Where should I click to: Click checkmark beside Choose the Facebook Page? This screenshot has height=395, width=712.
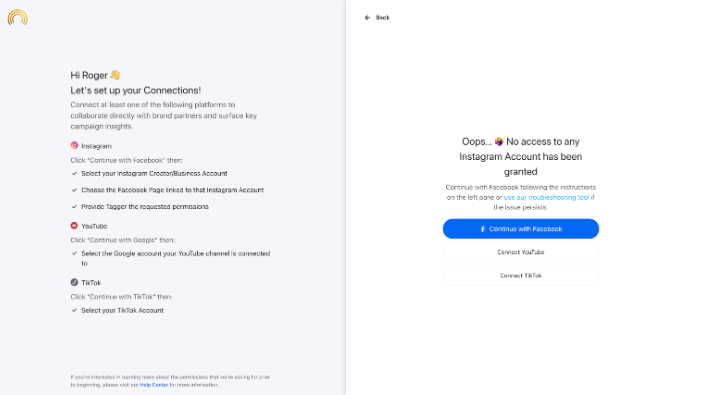pyautogui.click(x=74, y=190)
